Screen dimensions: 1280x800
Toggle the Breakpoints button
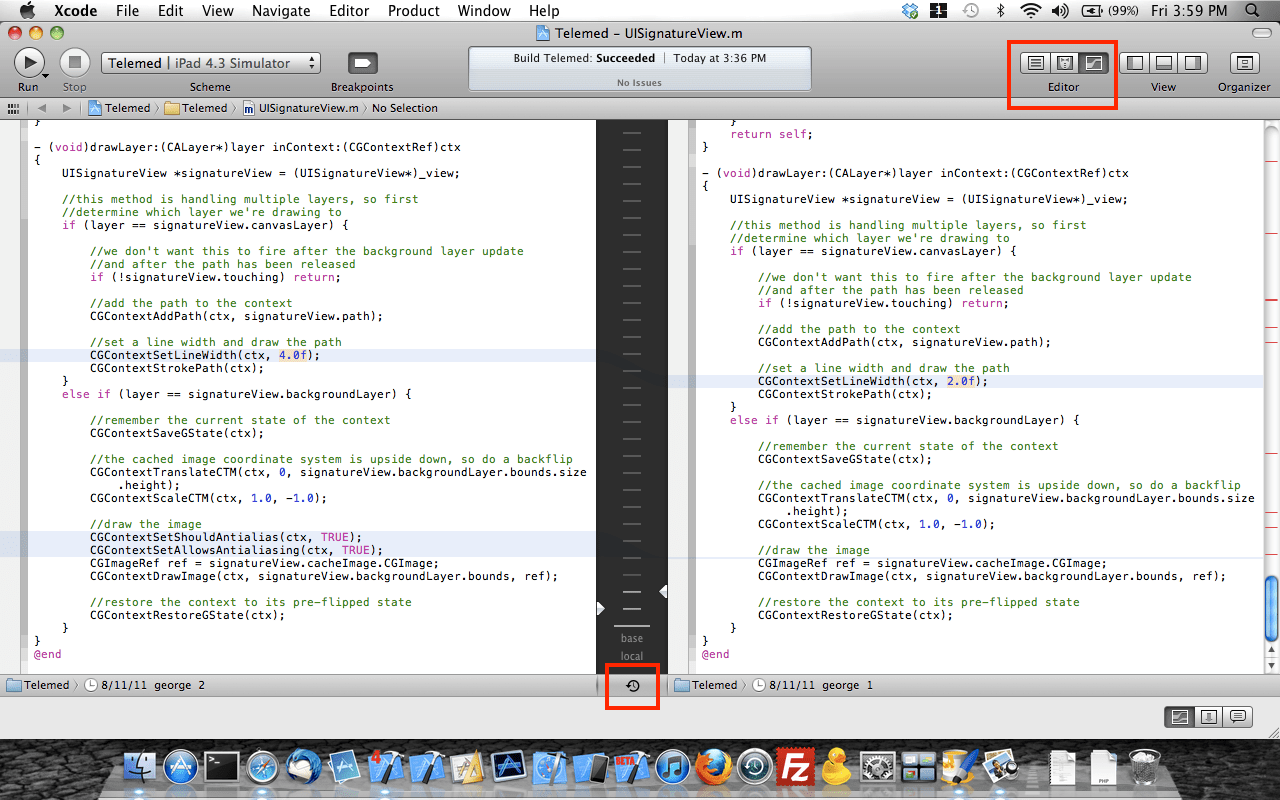click(361, 62)
